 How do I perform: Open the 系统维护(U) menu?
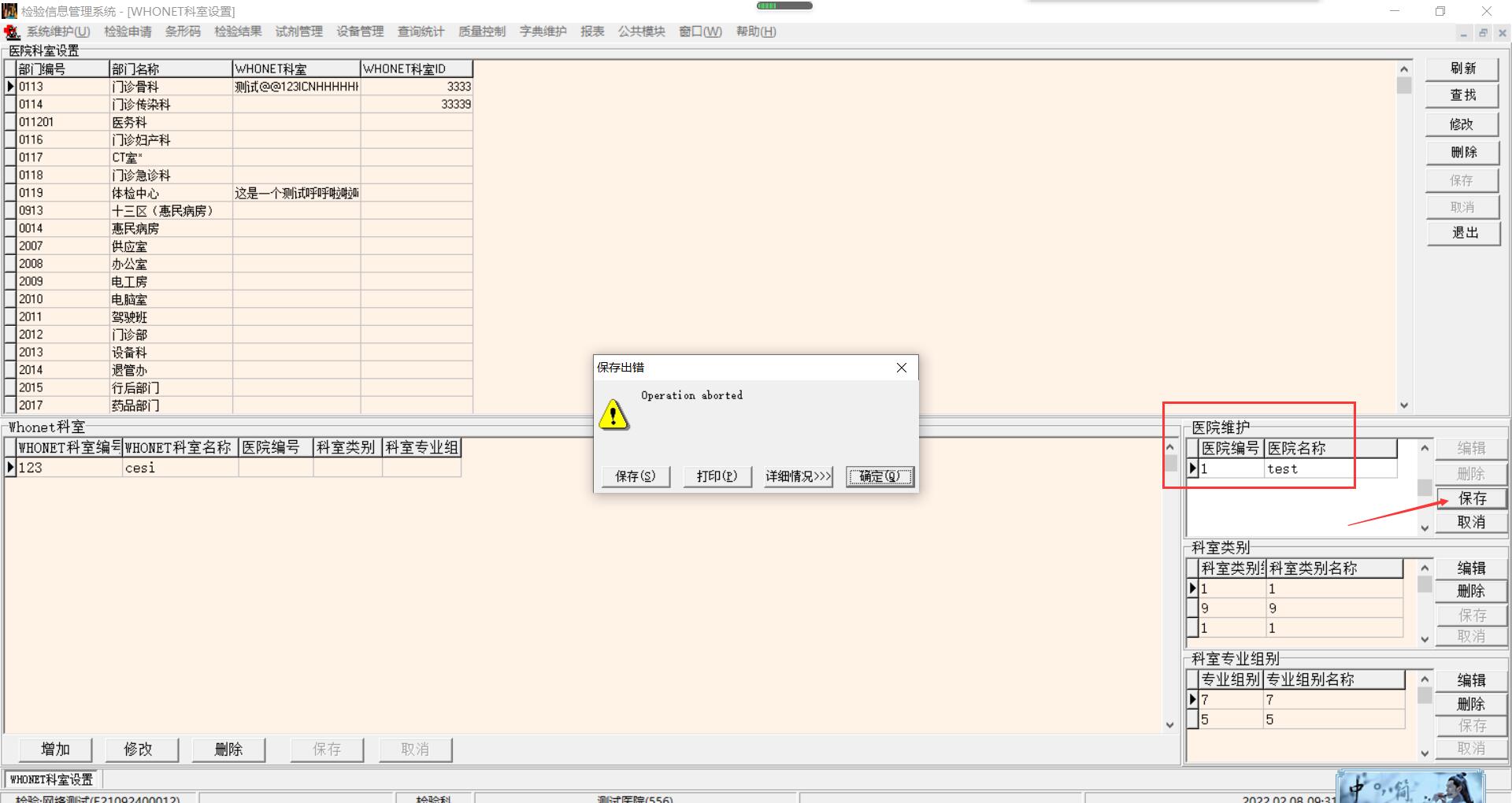click(x=58, y=31)
